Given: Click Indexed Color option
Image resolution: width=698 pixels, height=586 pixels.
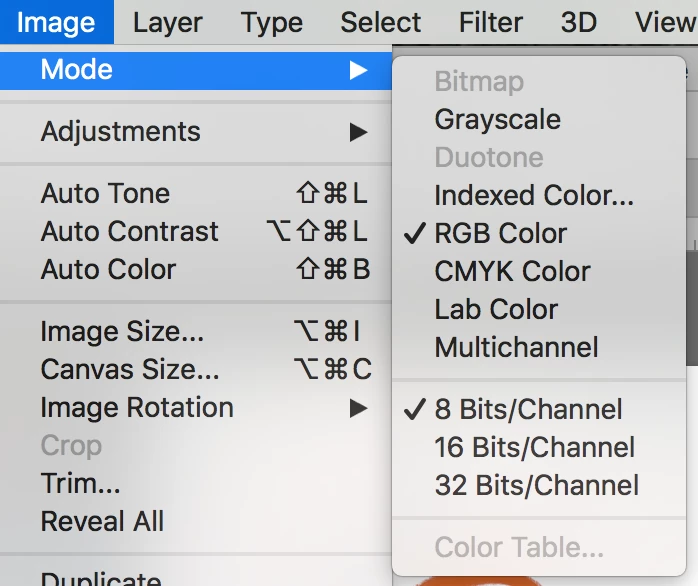Looking at the screenshot, I should (533, 196).
